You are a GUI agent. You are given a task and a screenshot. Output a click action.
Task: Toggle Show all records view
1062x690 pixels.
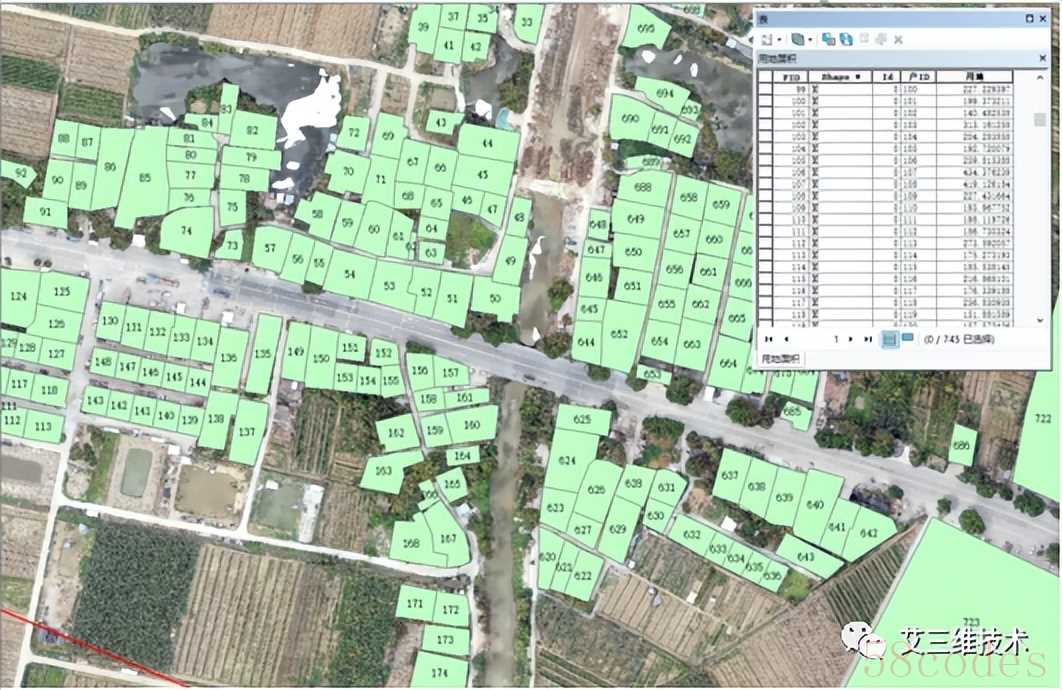(889, 339)
